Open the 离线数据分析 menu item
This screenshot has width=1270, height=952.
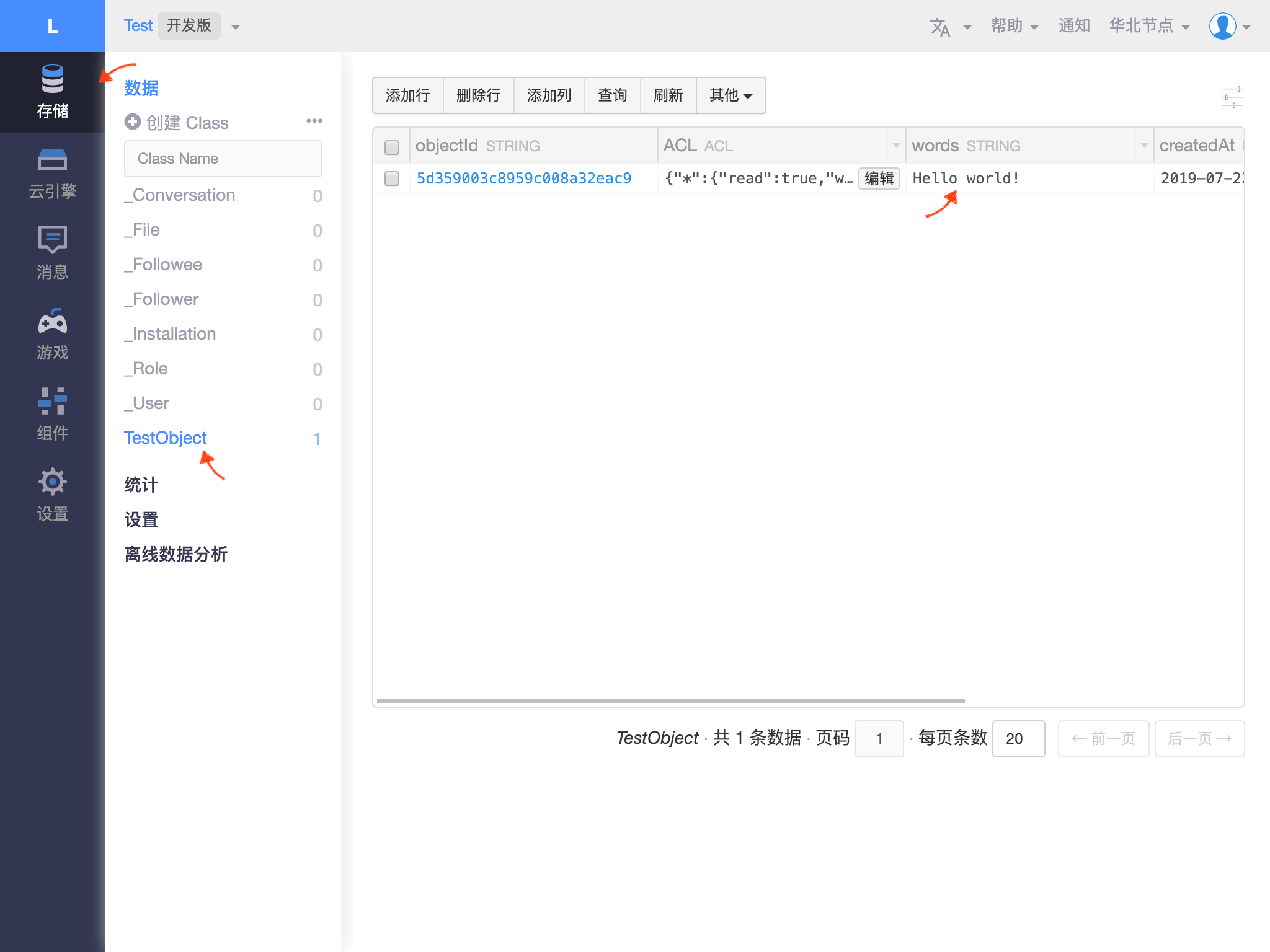175,554
